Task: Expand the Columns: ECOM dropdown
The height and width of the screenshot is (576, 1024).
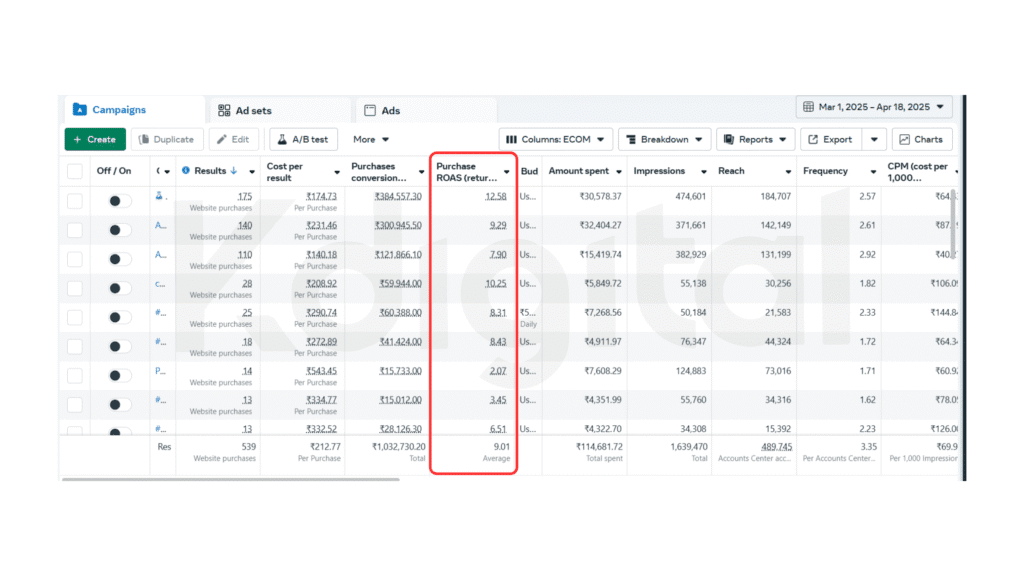Action: pyautogui.click(x=555, y=140)
